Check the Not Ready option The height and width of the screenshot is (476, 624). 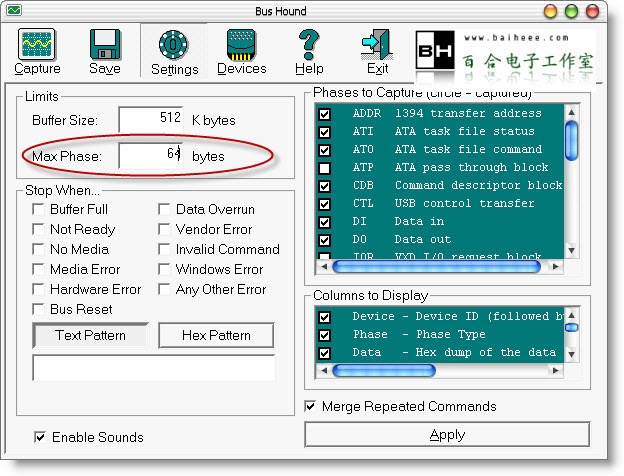38,229
